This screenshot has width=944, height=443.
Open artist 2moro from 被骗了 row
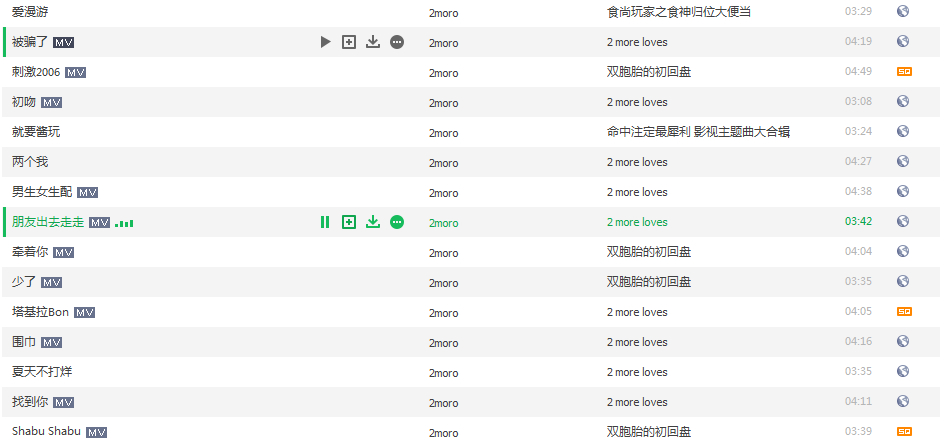pos(444,43)
